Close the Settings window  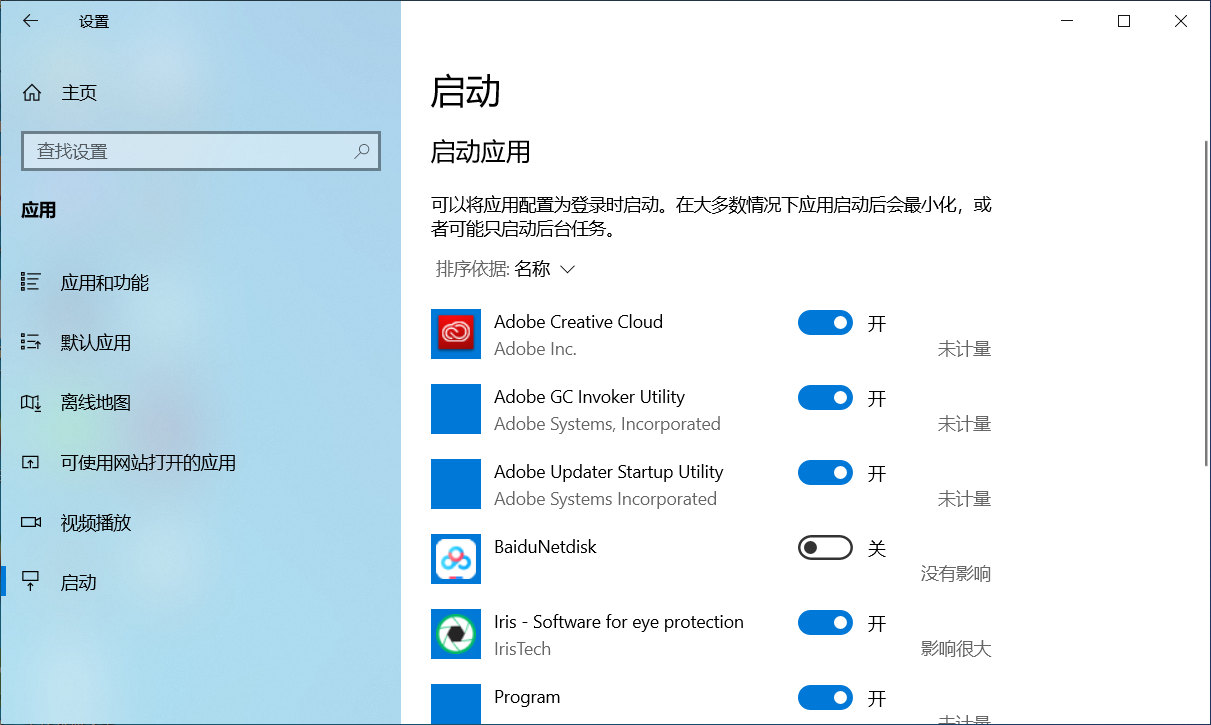click(1181, 20)
